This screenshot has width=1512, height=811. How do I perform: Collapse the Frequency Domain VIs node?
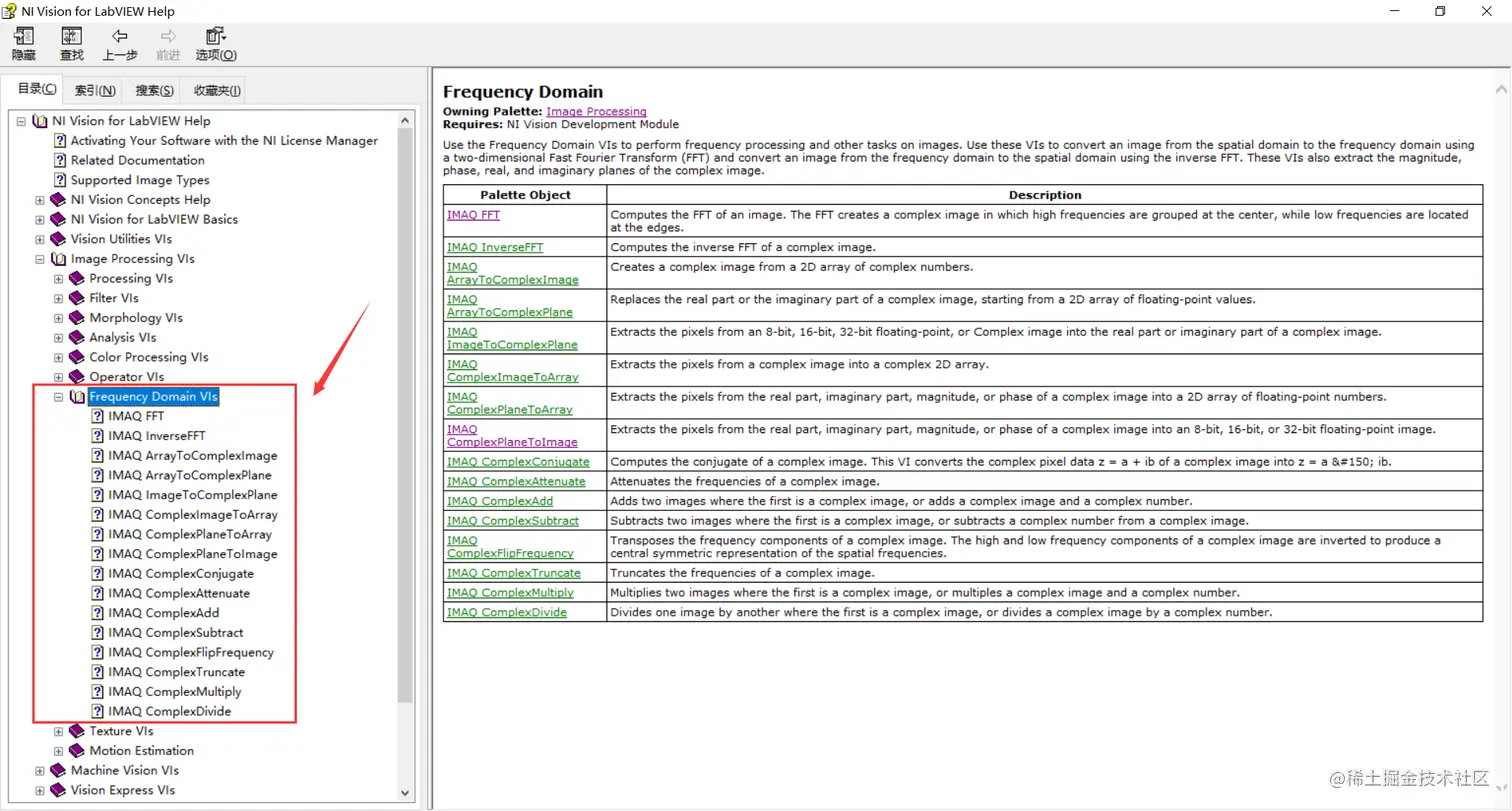59,397
